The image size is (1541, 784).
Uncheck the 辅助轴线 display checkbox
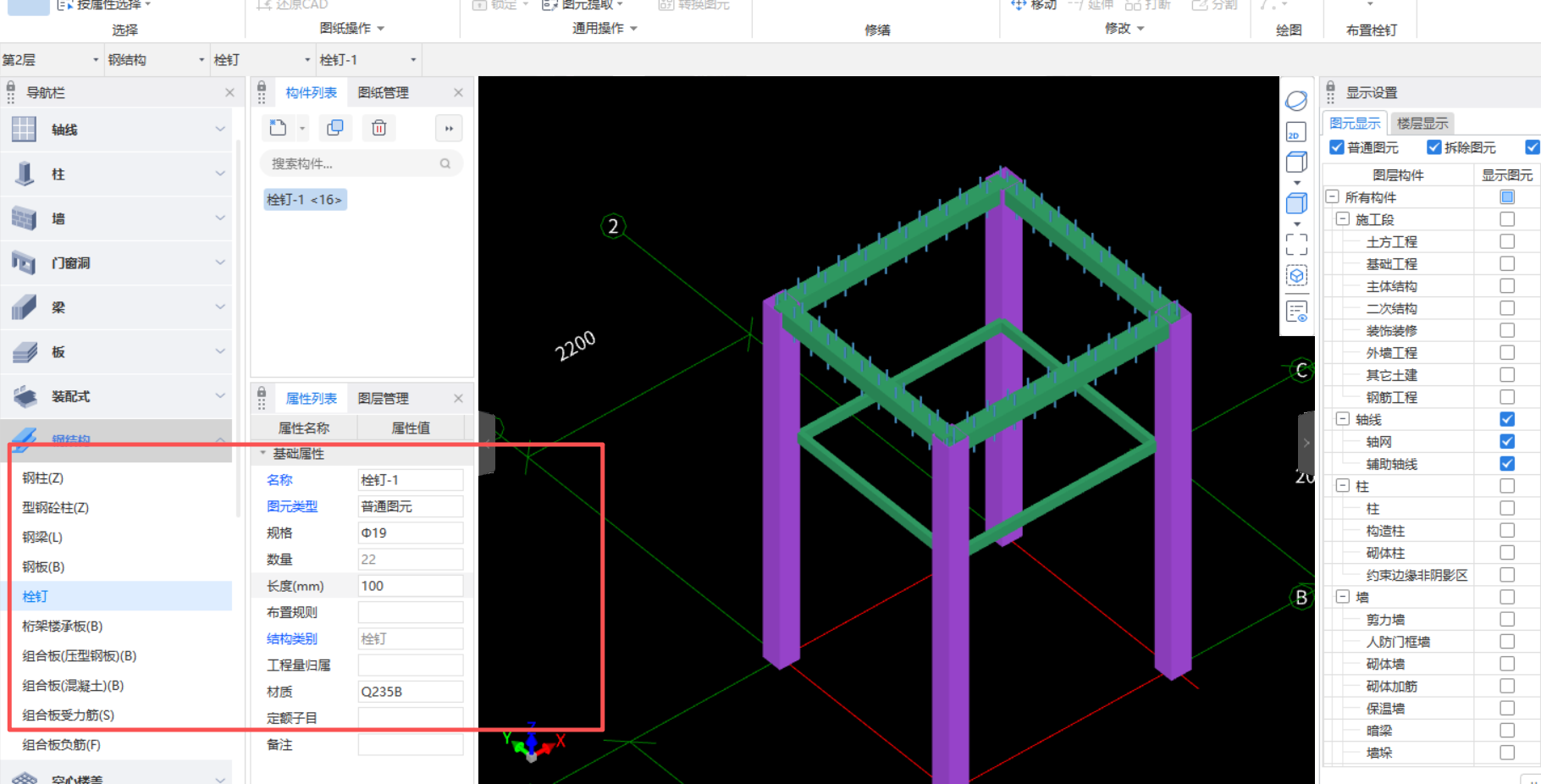pyautogui.click(x=1507, y=463)
